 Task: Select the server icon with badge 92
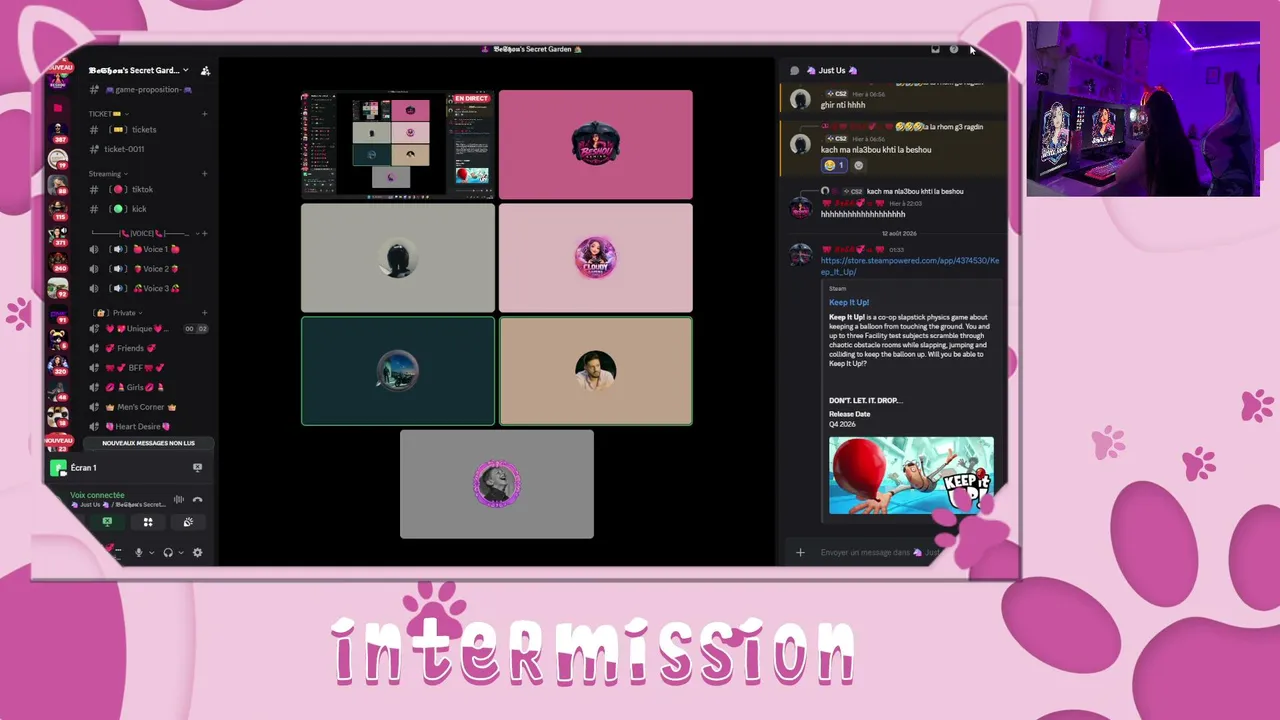58,288
